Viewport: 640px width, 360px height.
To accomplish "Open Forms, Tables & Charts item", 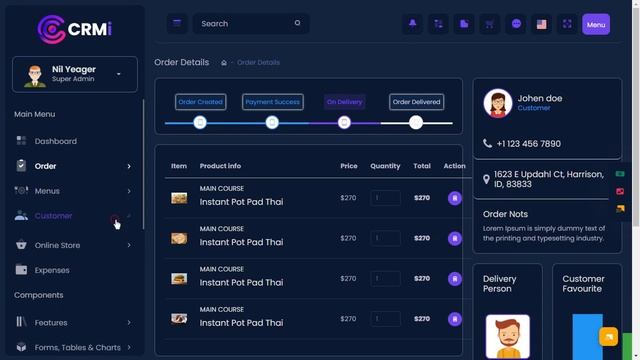I will click(78, 347).
